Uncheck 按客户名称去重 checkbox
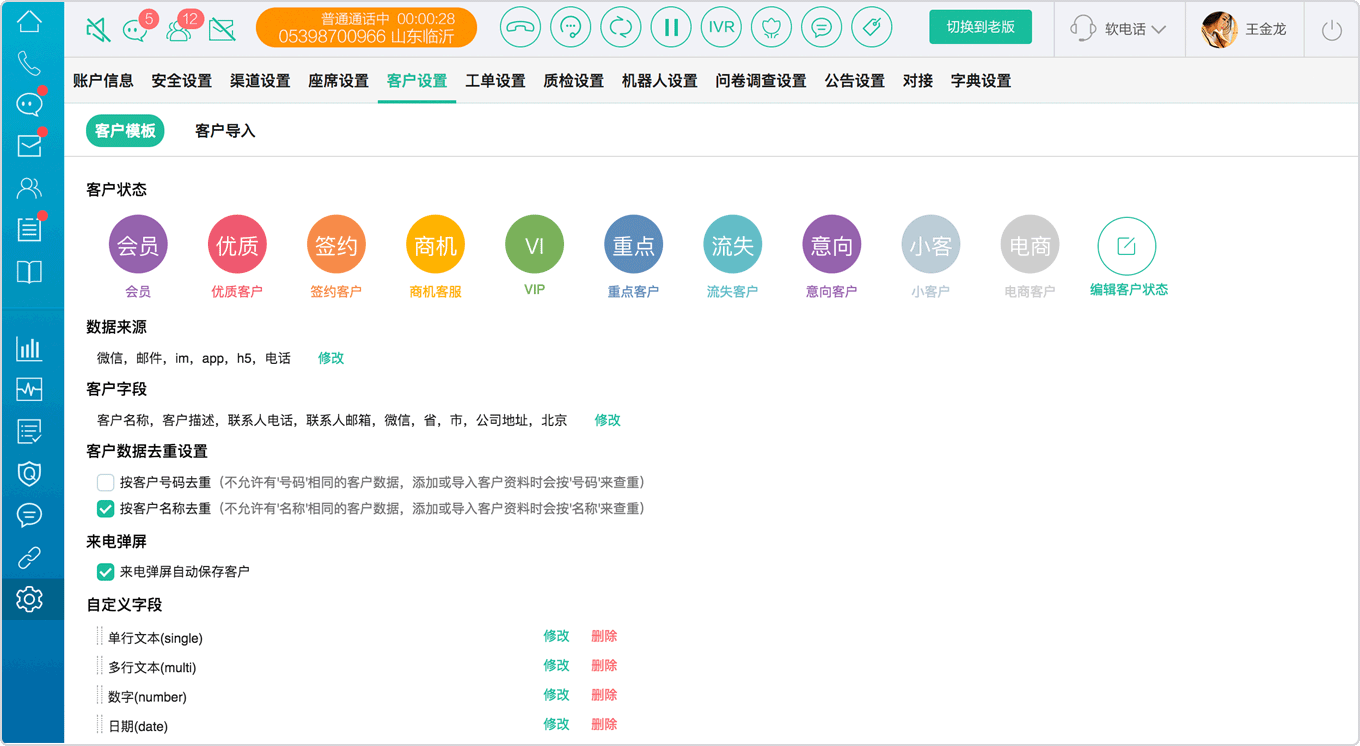This screenshot has width=1360, height=746. [x=105, y=508]
